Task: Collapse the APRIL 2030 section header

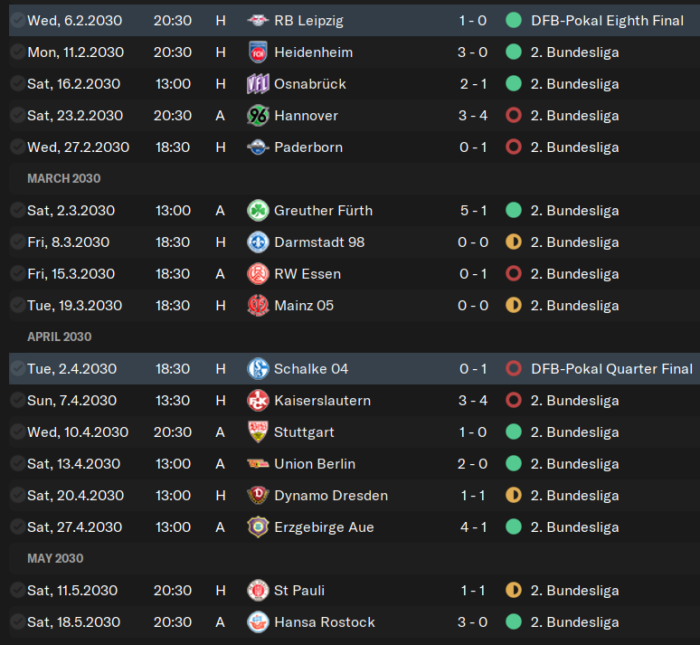Action: click(59, 337)
